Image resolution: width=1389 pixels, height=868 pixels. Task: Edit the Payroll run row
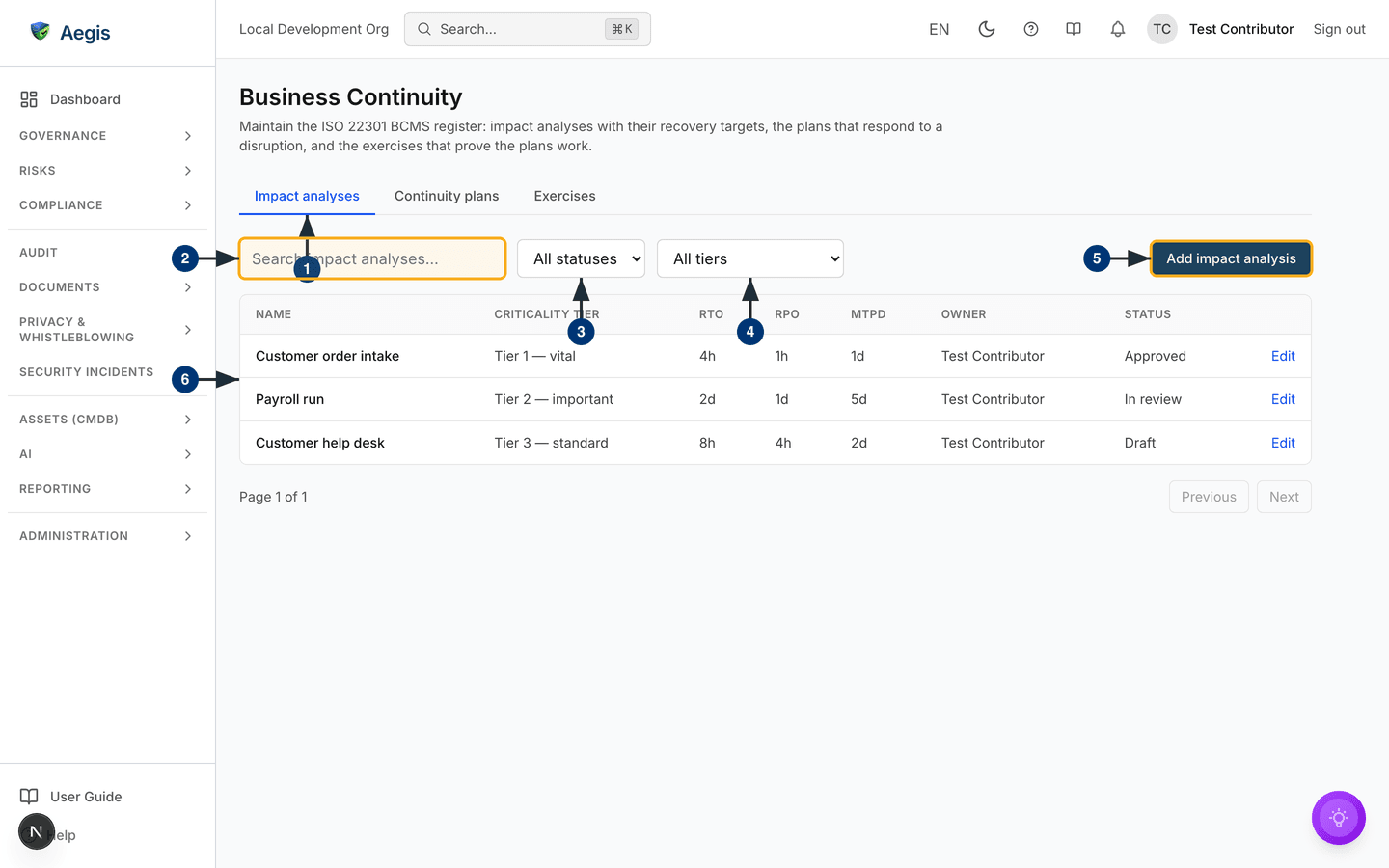1283,399
